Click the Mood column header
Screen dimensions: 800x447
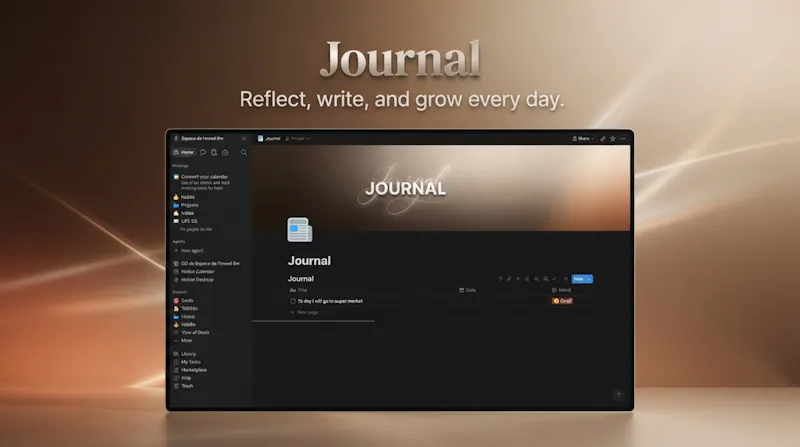tap(561, 290)
